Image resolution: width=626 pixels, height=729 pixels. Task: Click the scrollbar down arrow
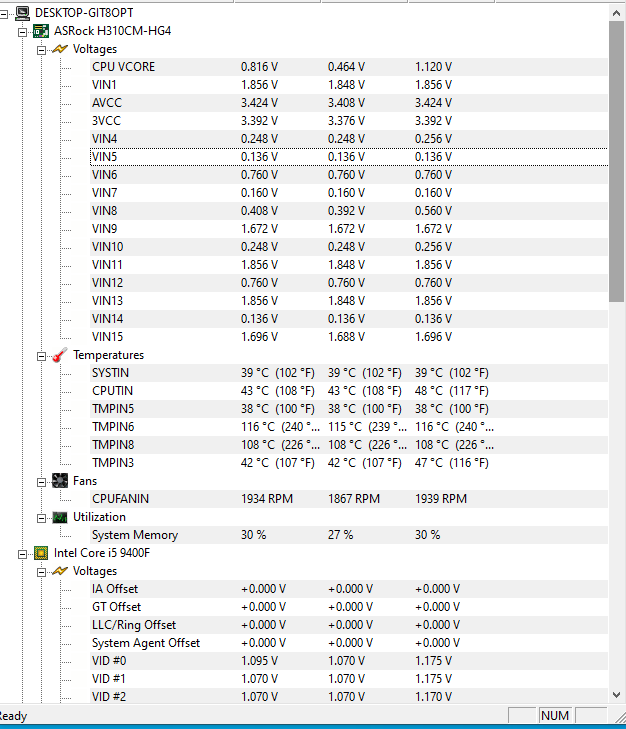click(617, 695)
